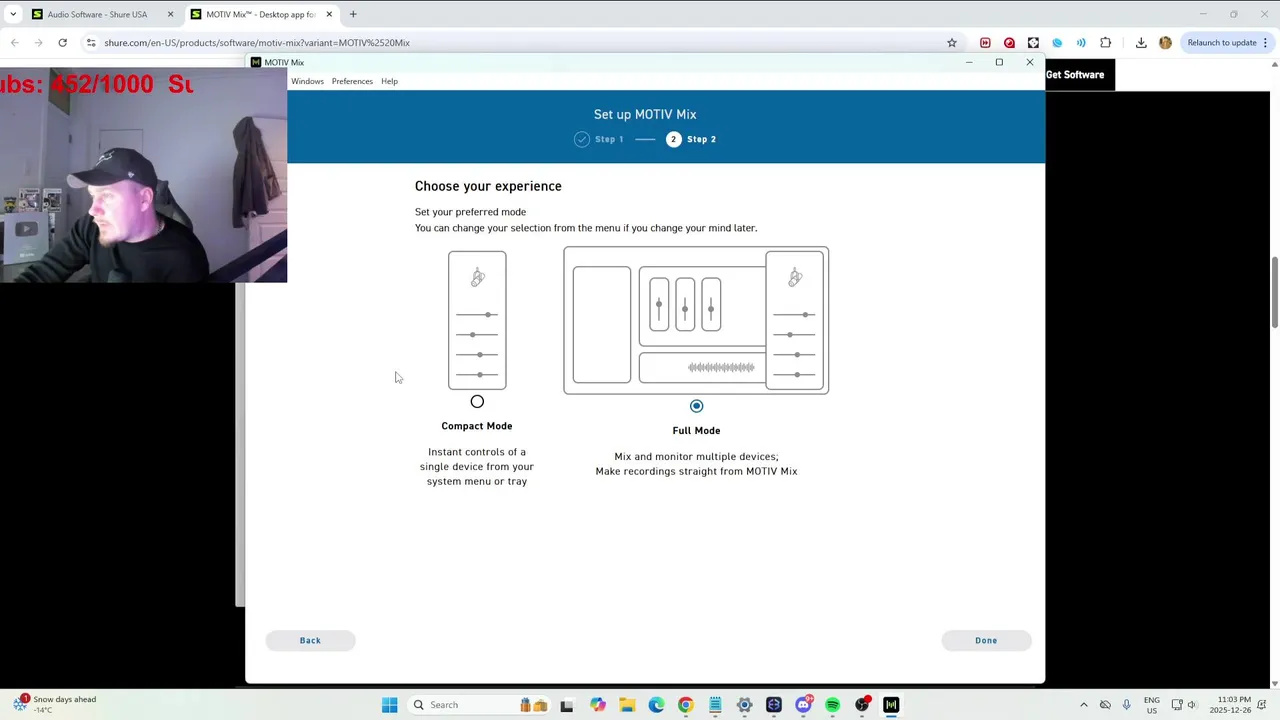Click Relaunch to update button
1280x720 pixels.
click(x=1222, y=43)
